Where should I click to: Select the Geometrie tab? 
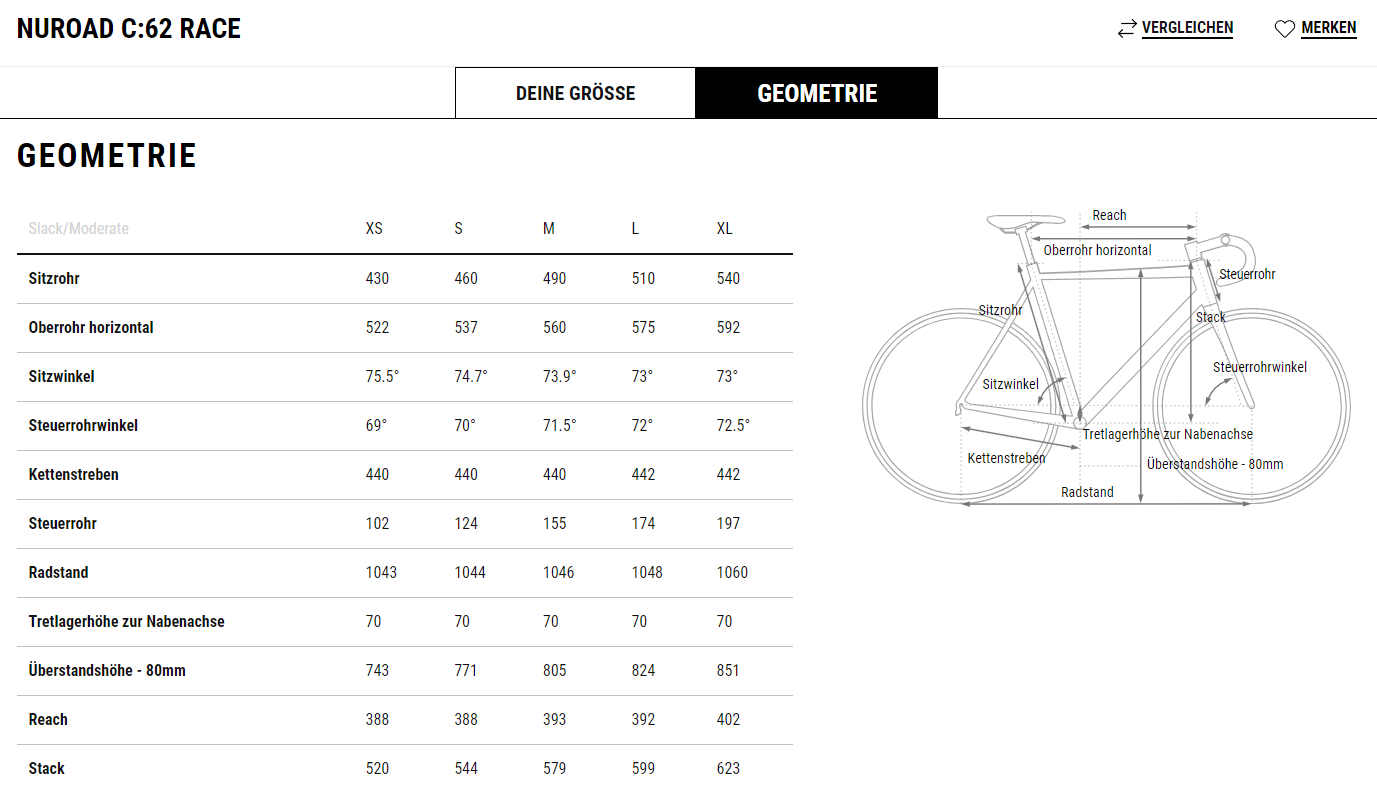click(x=817, y=93)
